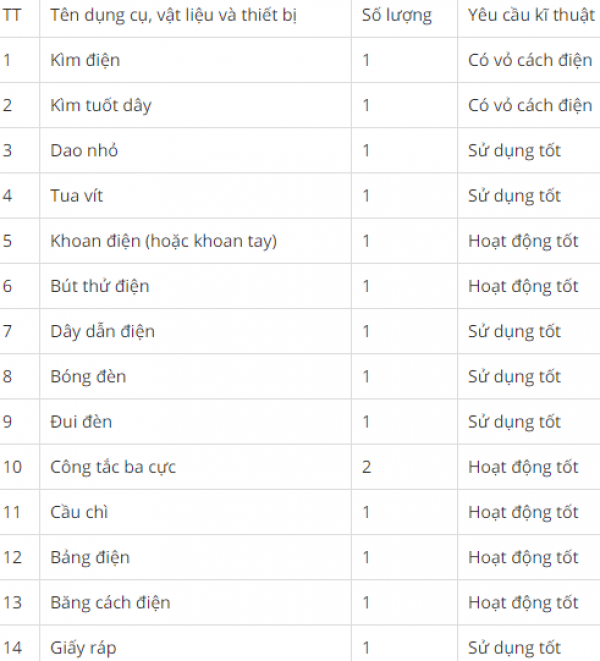Select "Có vỏ cách điện" in Kìm điện row
The height and width of the screenshot is (661, 600).
(530, 60)
